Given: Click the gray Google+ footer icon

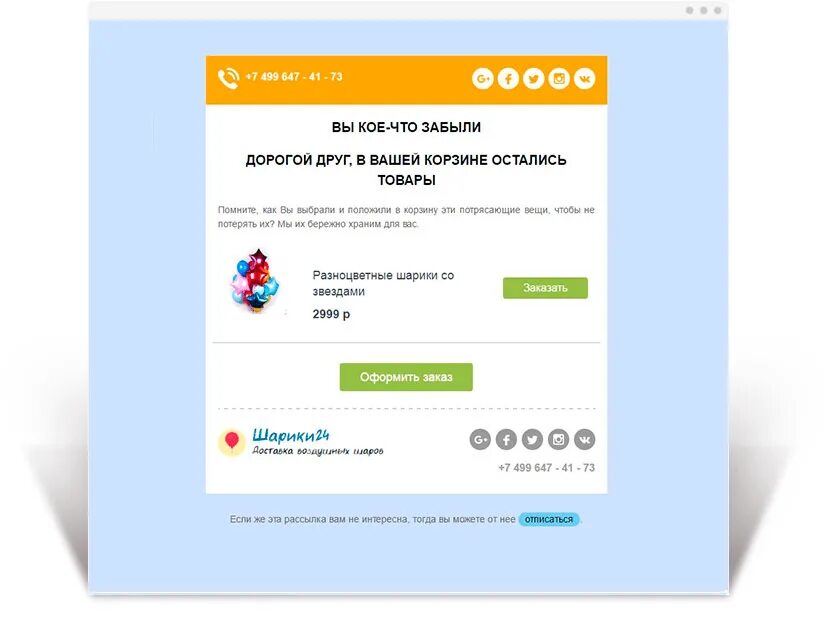Looking at the screenshot, I should click(x=480, y=439).
